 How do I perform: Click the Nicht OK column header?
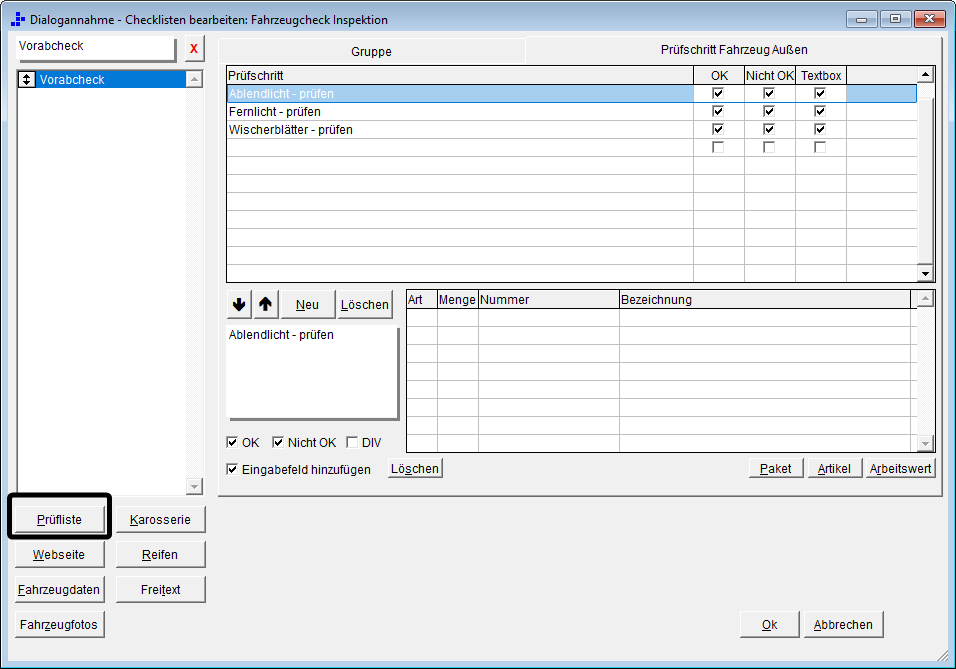click(x=769, y=76)
